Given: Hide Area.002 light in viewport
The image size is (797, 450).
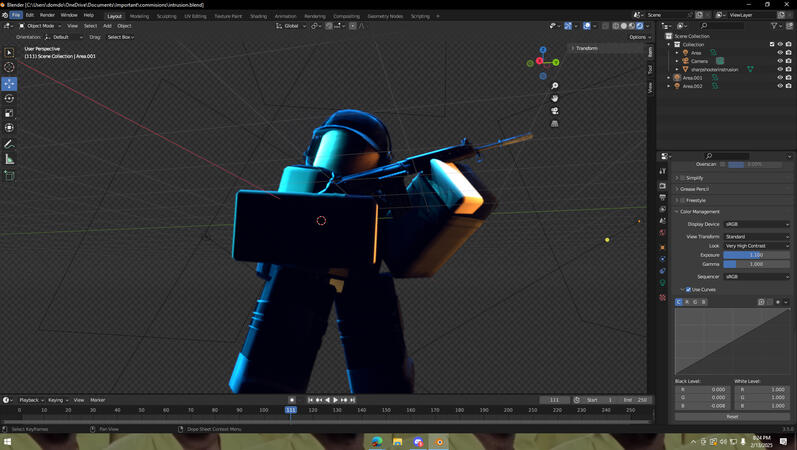Looking at the screenshot, I should coord(780,86).
